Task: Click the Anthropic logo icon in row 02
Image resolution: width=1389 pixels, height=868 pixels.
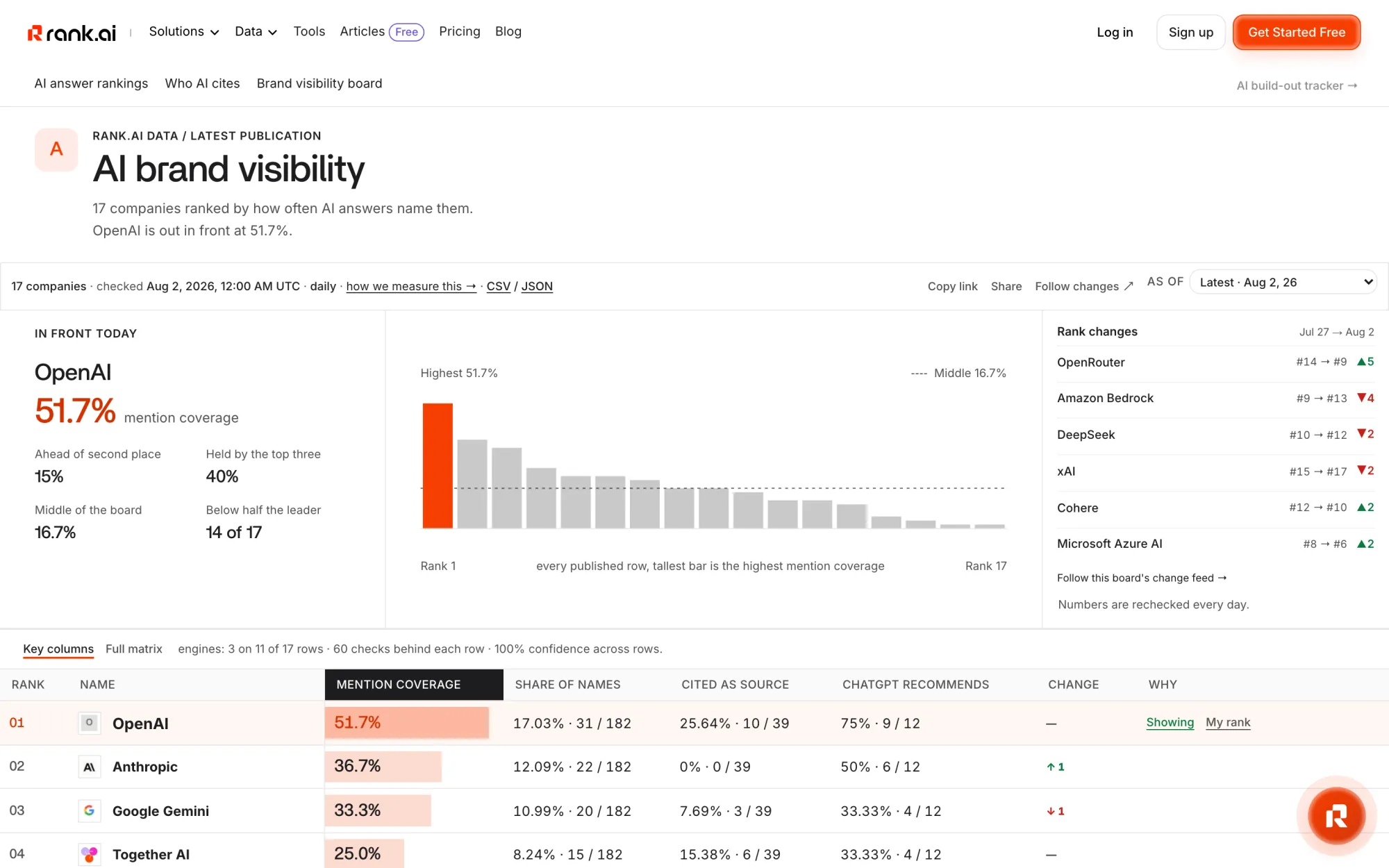Action: (x=89, y=767)
